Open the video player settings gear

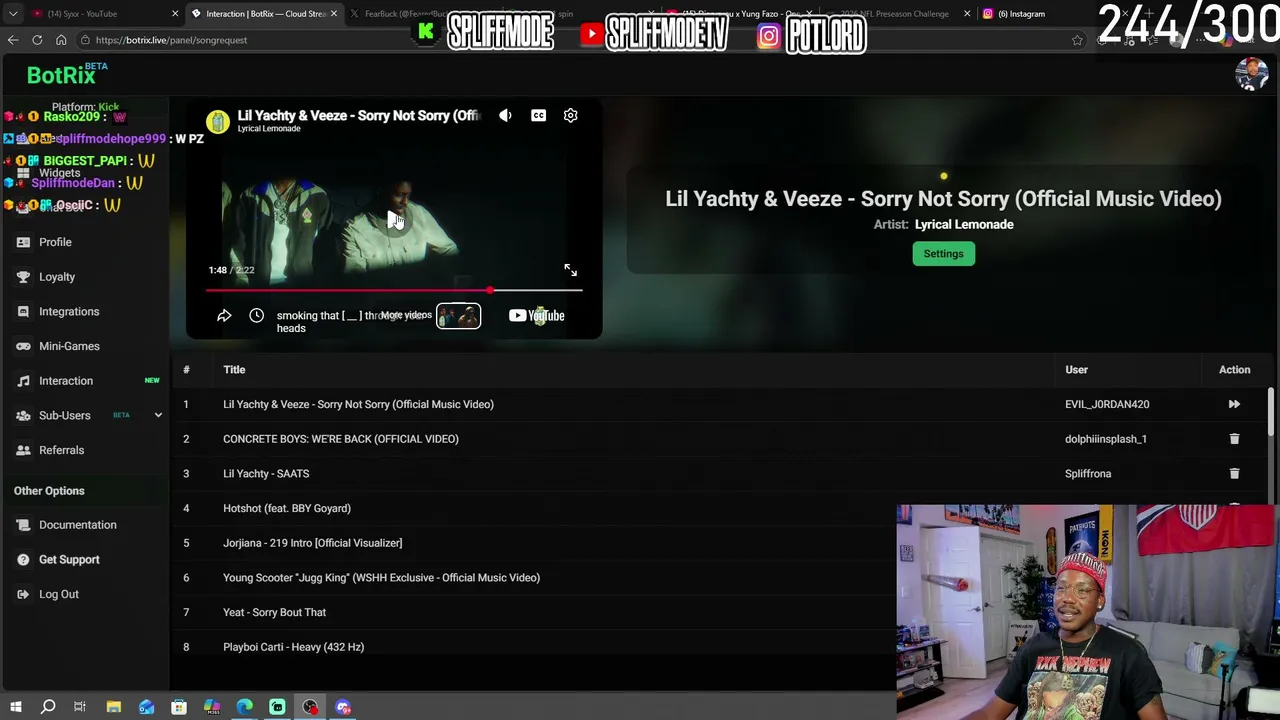(x=570, y=115)
